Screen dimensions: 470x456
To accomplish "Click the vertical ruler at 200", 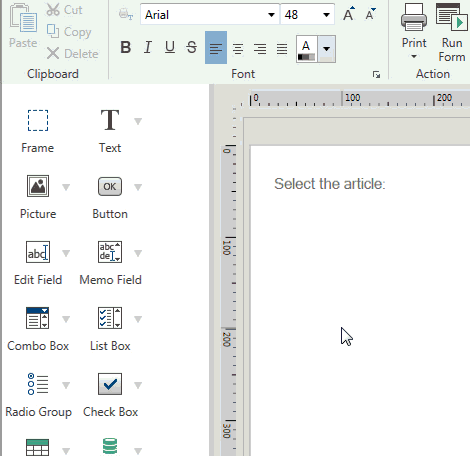I will click(227, 339).
